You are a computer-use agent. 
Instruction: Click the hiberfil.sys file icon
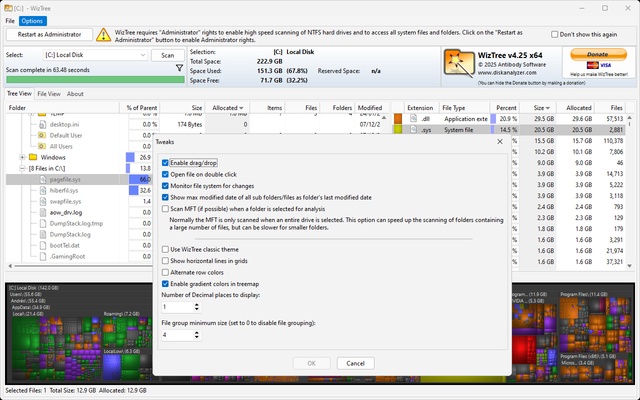tap(42, 190)
